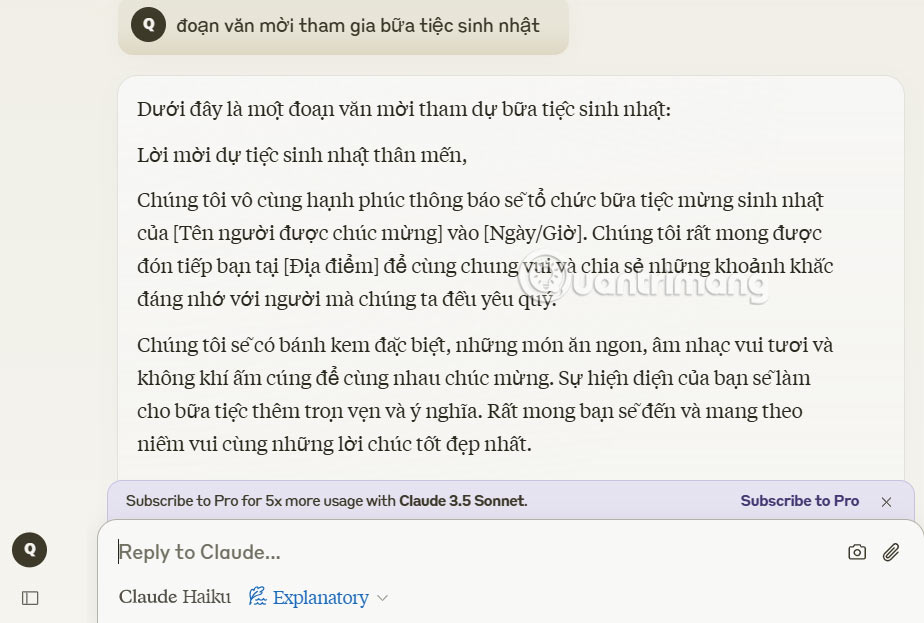Toggle the sidebar with the panel icon
Image resolution: width=924 pixels, height=623 pixels.
[30, 597]
